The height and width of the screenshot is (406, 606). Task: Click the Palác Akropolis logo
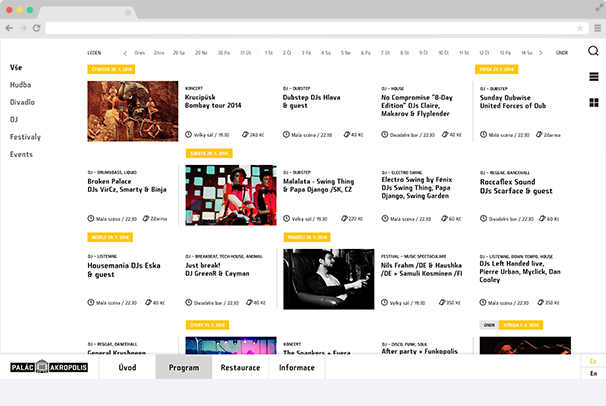49,368
